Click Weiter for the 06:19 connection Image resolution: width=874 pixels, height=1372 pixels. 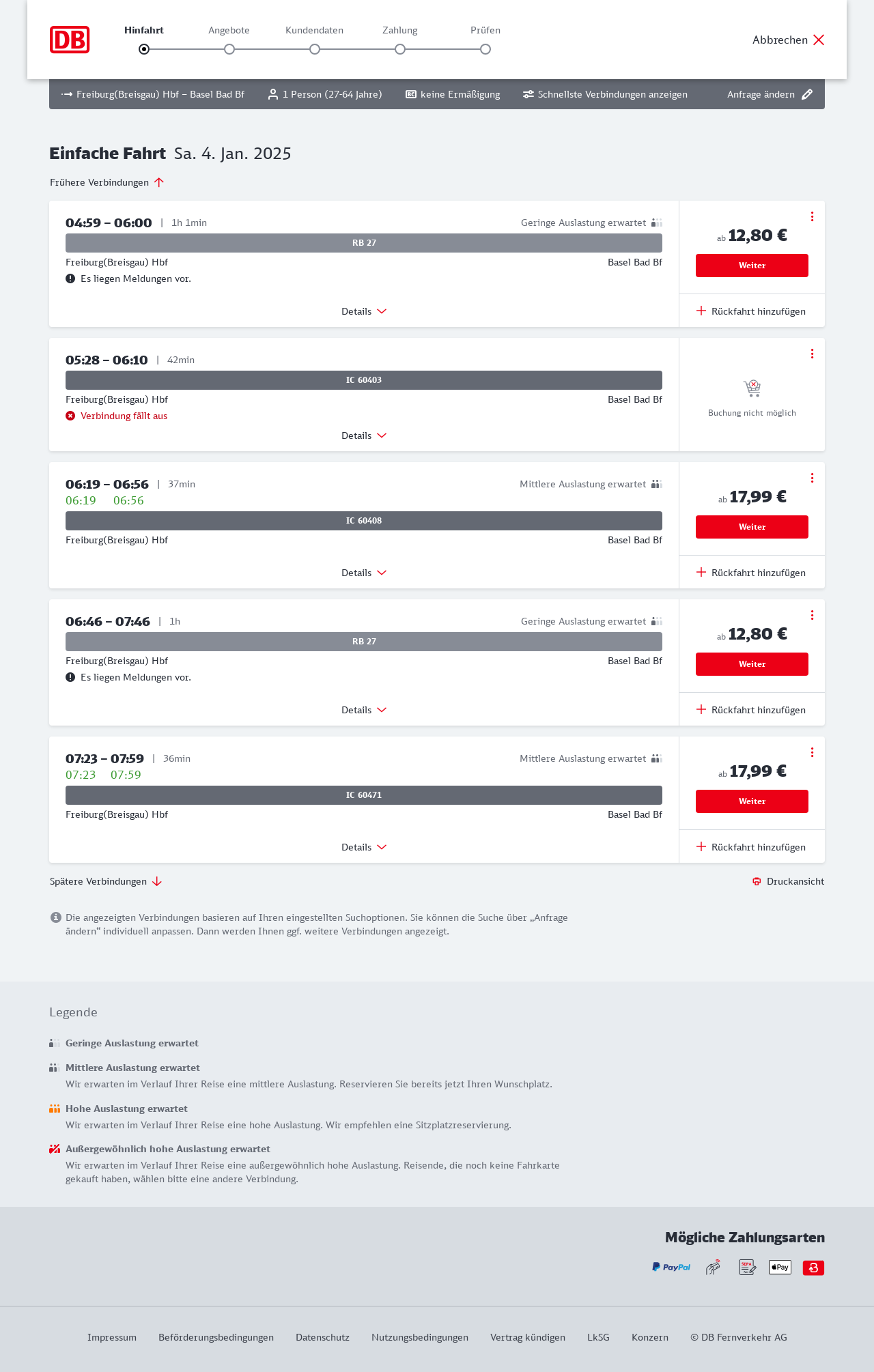[x=752, y=527]
